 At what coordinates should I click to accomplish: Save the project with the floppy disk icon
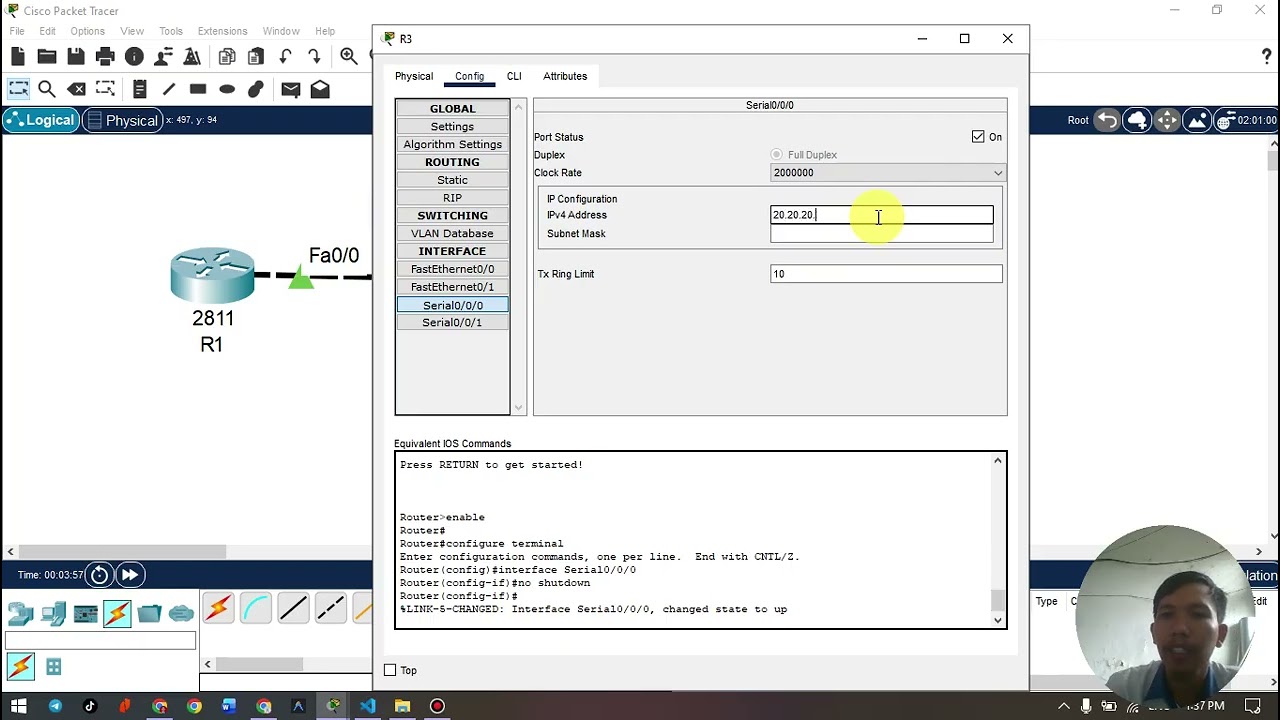[x=76, y=57]
